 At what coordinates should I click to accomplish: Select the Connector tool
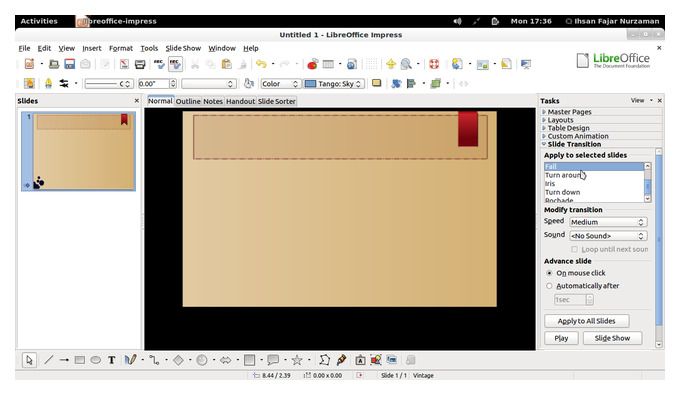point(154,360)
